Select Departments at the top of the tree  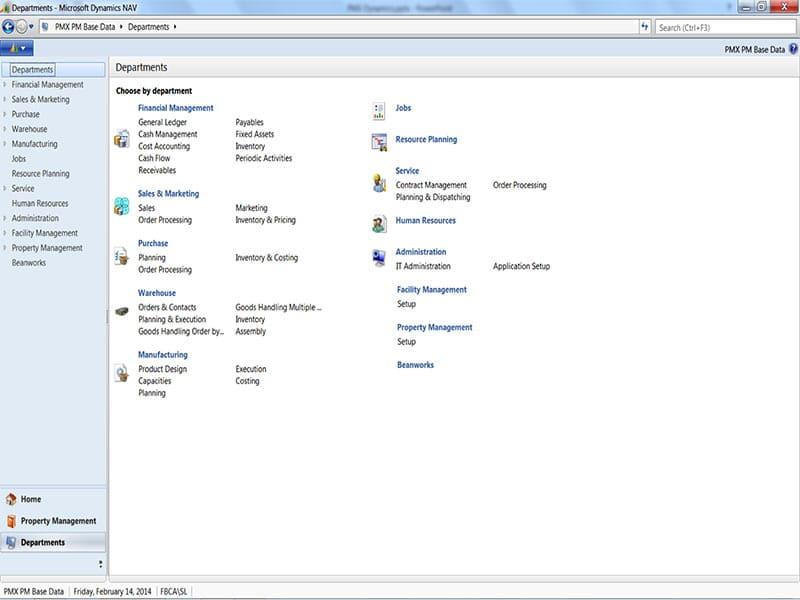click(x=32, y=70)
